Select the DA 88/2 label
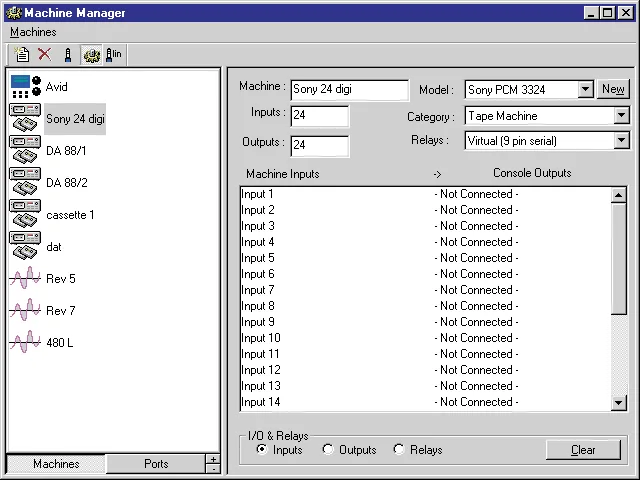Viewport: 640px width, 480px height. click(x=67, y=182)
